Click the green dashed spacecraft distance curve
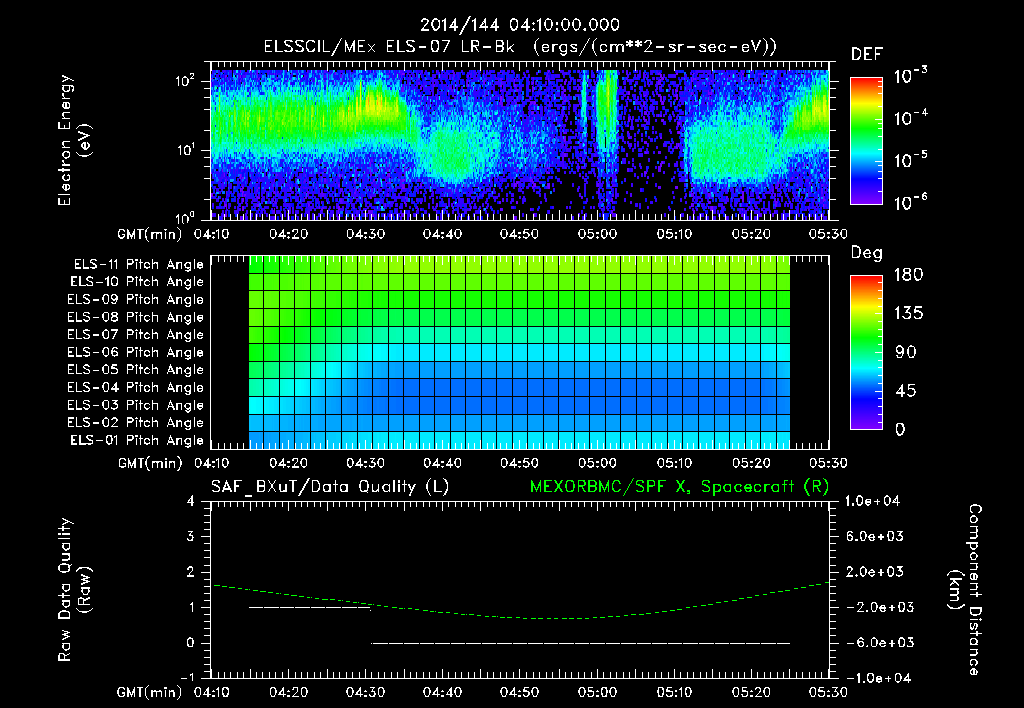1024x708 pixels. [520, 602]
